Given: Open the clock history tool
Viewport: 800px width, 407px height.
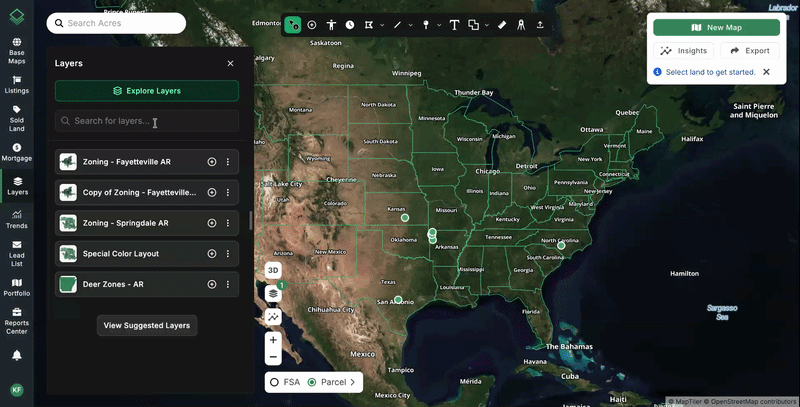Looking at the screenshot, I should click(350, 24).
